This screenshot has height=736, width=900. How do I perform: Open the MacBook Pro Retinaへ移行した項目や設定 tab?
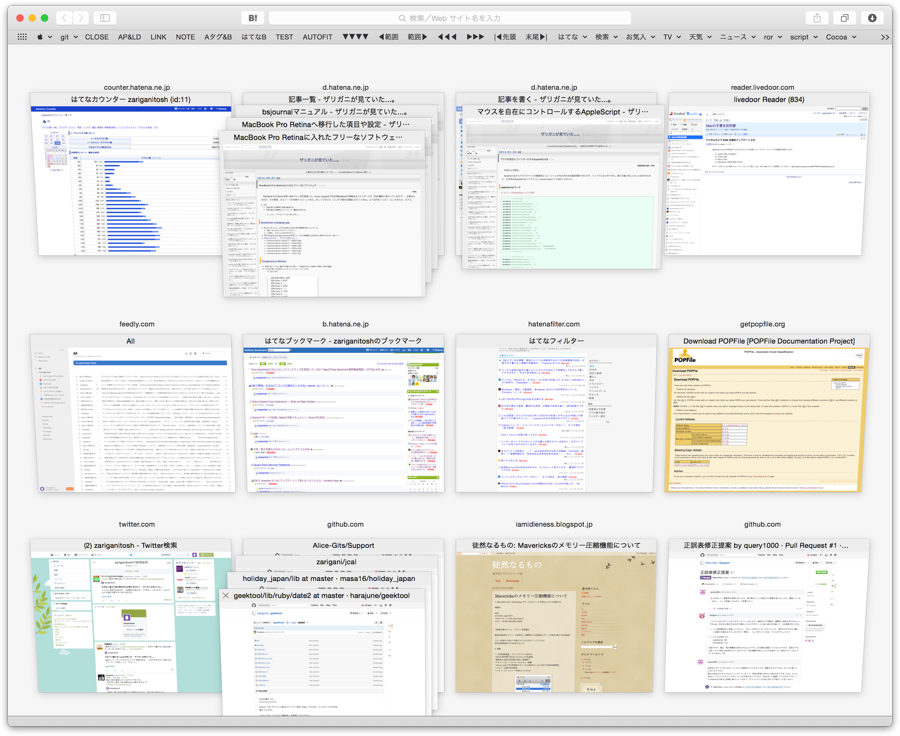pyautogui.click(x=325, y=125)
